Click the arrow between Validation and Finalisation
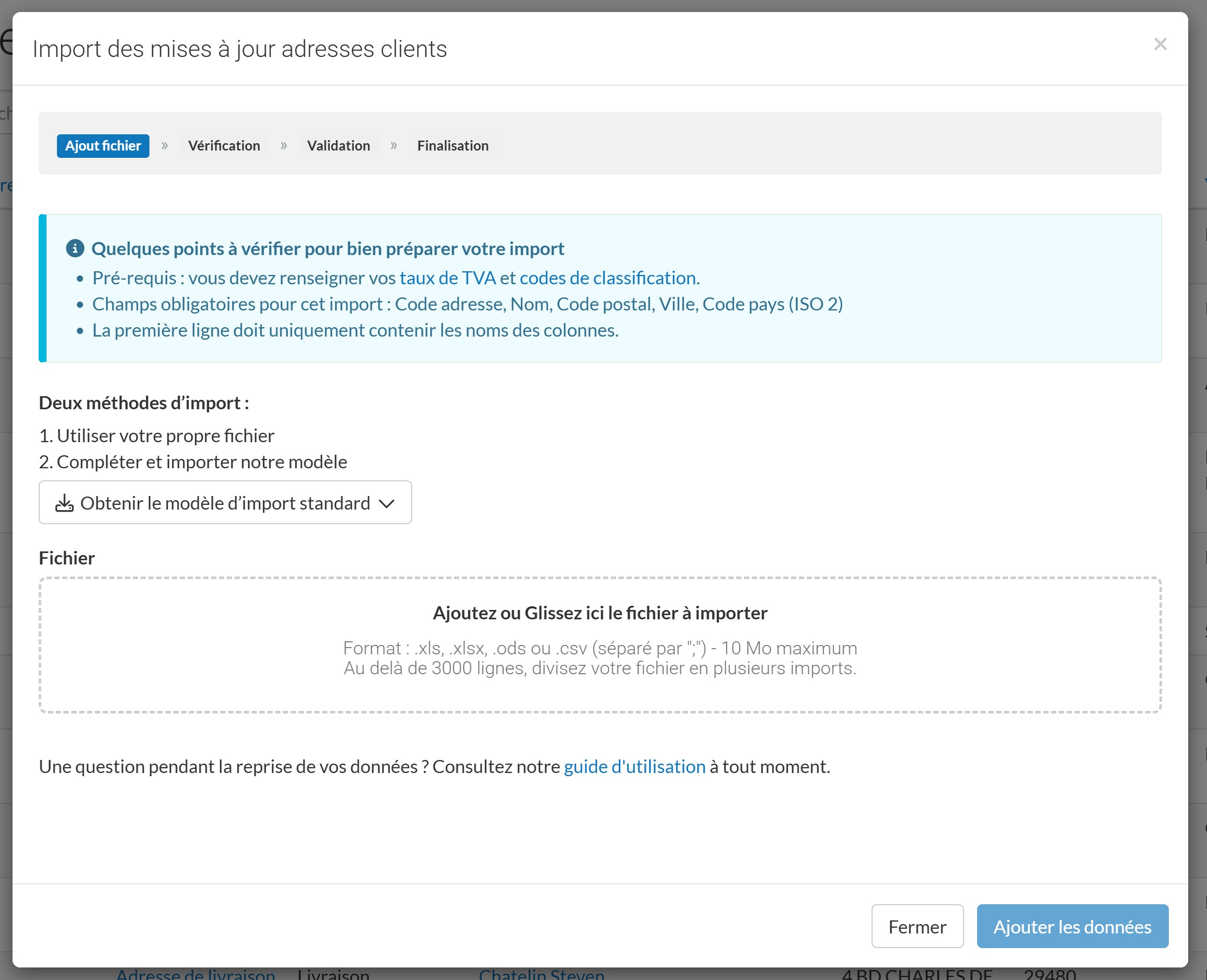This screenshot has width=1207, height=980. (x=394, y=146)
